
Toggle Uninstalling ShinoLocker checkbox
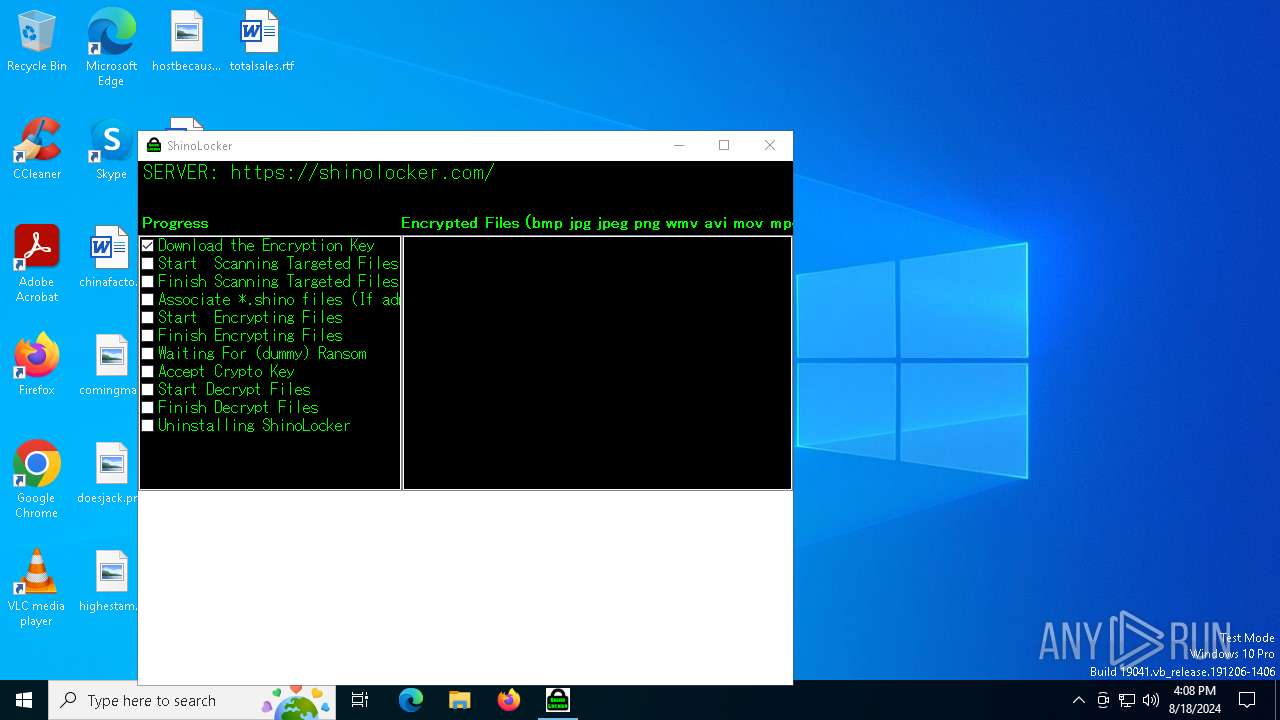pyautogui.click(x=148, y=426)
